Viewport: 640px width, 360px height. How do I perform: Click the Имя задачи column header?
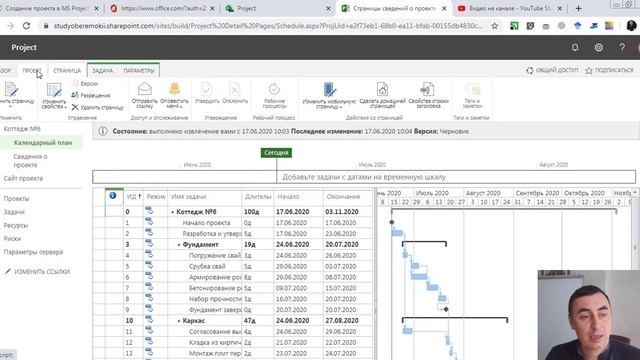point(204,196)
